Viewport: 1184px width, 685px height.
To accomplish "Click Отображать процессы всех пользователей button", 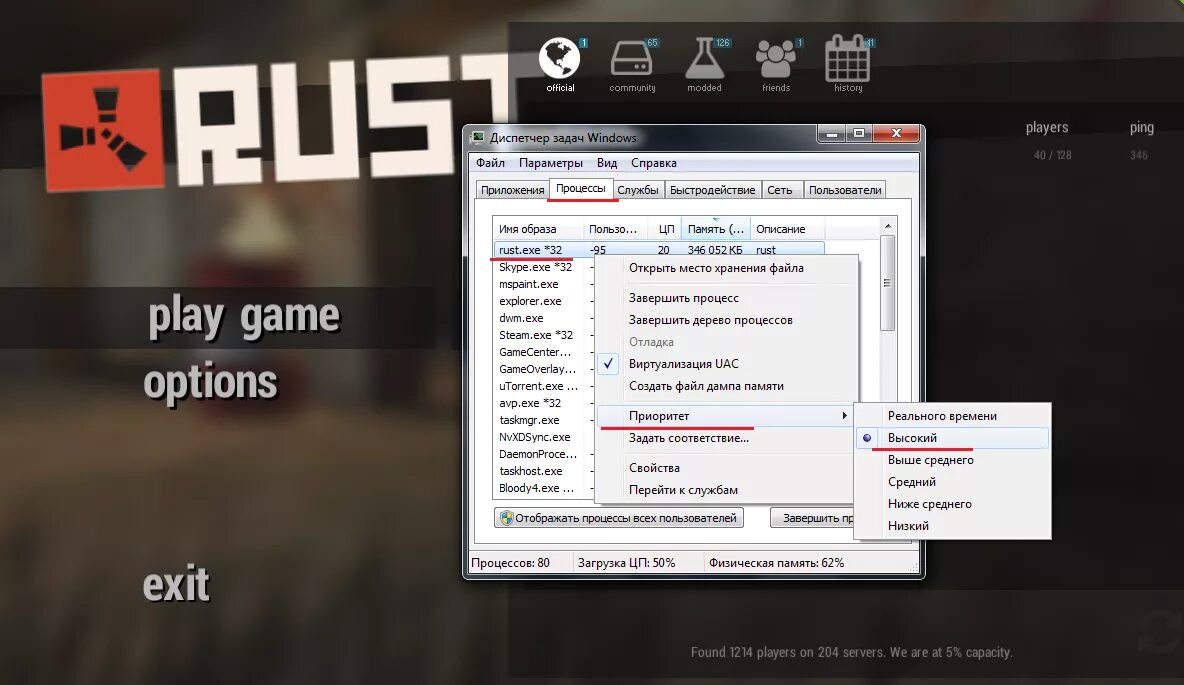I will [x=618, y=518].
